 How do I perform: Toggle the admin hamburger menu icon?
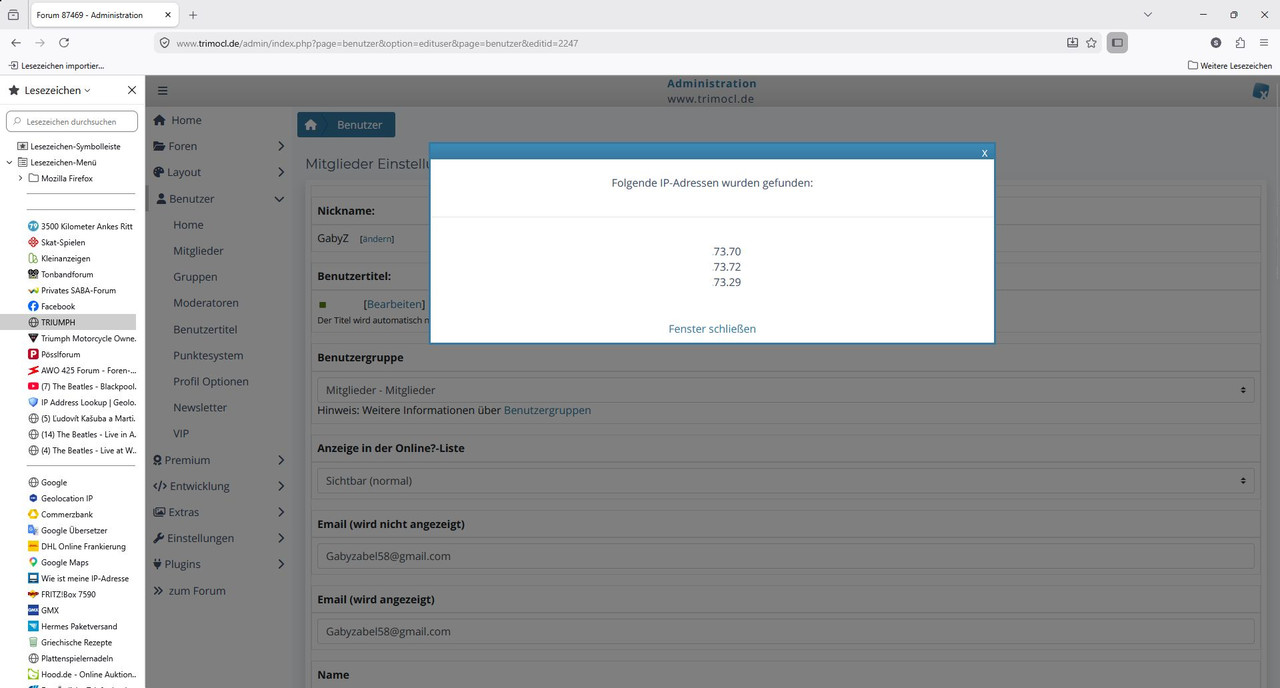pos(163,90)
